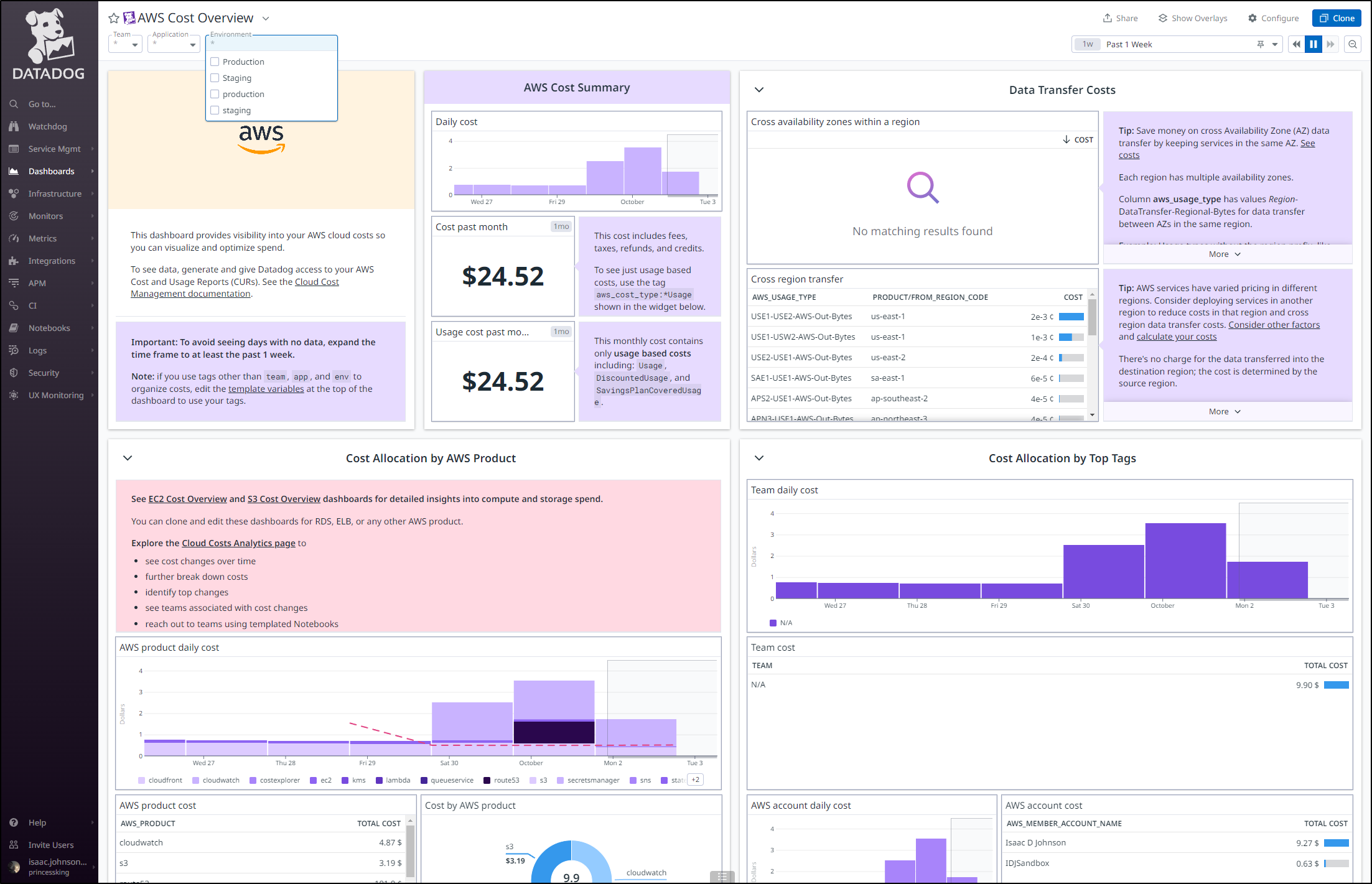Open EC2 Cost Overview link
Image resolution: width=1372 pixels, height=884 pixels.
click(187, 499)
